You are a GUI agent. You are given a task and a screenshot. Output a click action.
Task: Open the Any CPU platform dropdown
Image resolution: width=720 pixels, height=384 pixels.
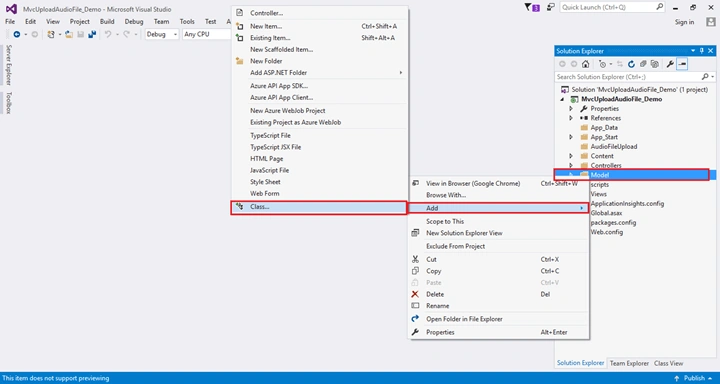[206, 34]
